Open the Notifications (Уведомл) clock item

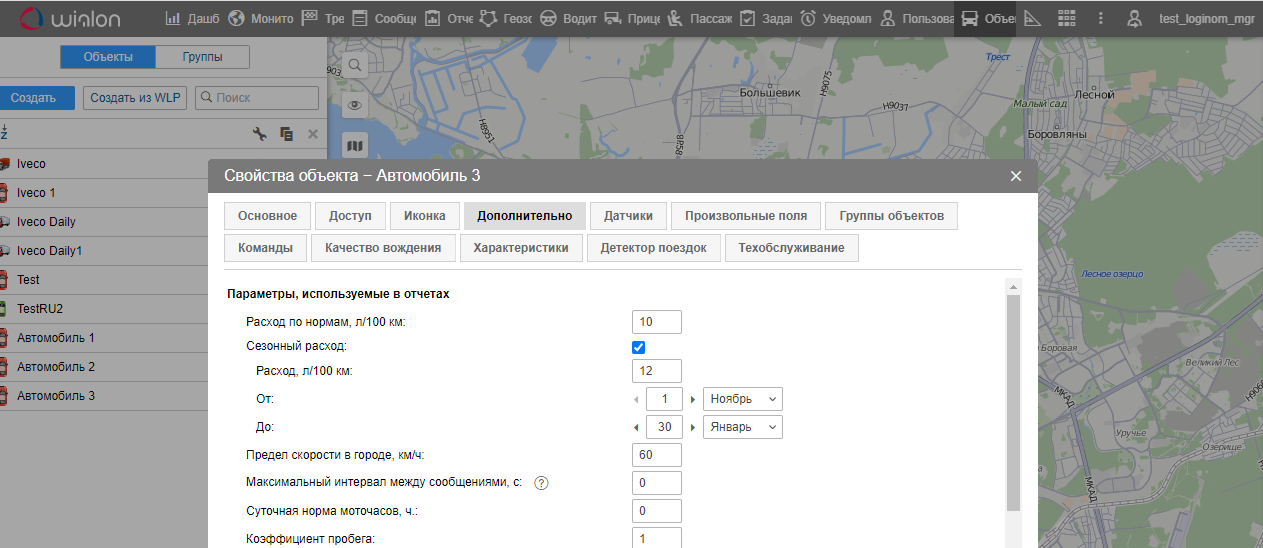coord(836,18)
